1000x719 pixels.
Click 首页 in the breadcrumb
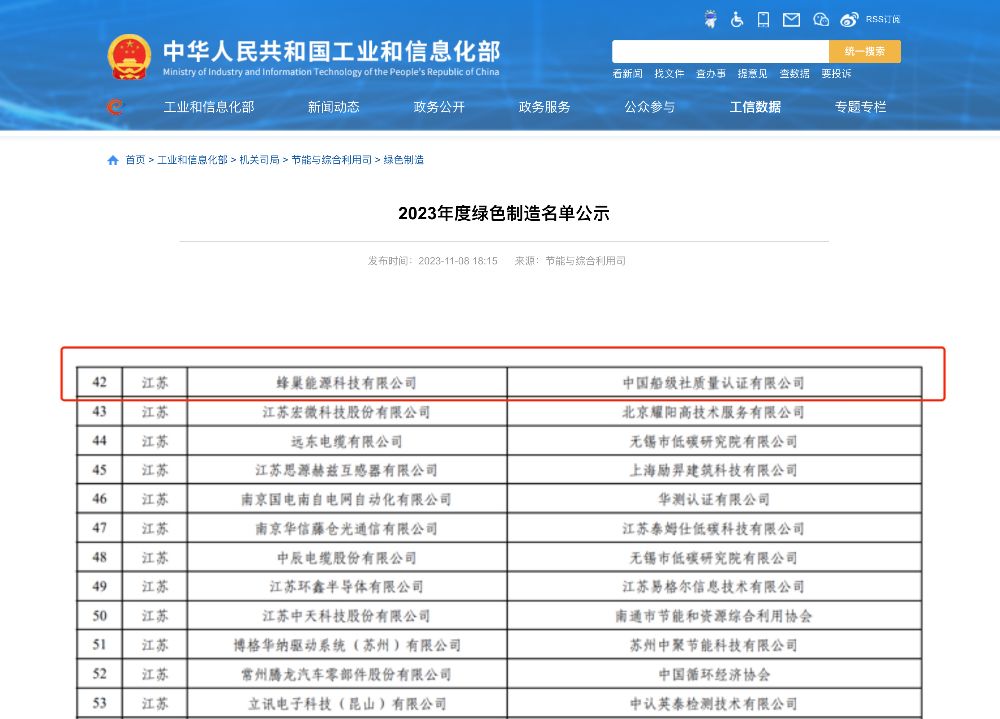[135, 160]
